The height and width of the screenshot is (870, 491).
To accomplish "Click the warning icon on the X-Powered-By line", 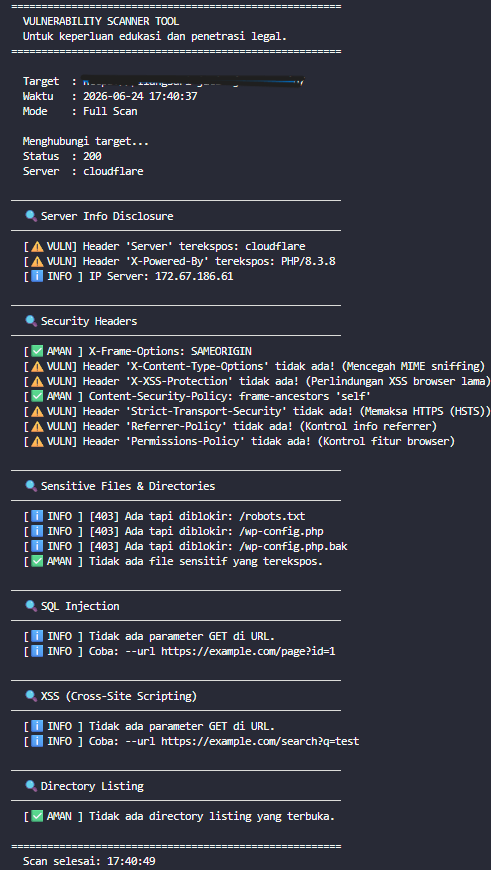I will [37, 261].
